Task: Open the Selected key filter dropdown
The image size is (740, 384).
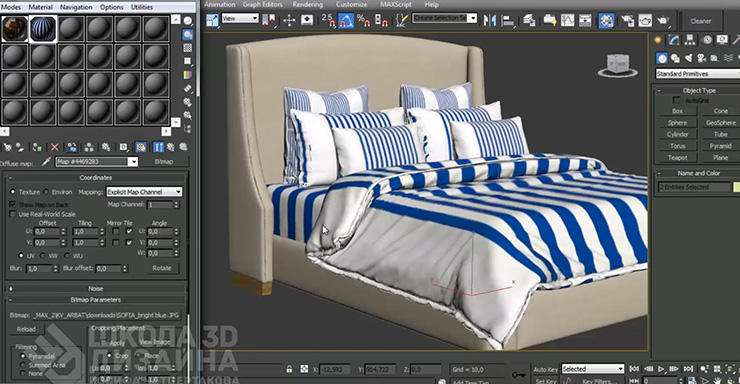Action: [593, 369]
